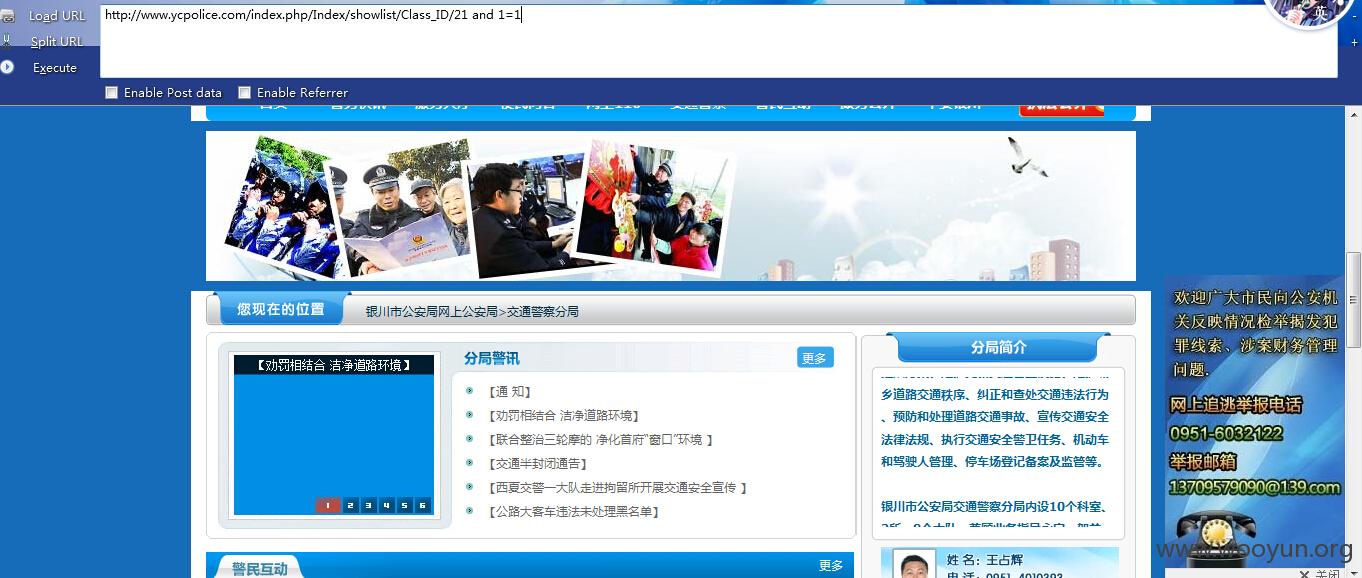Screen dimensions: 1362x578
Task: Click bullet icon beside 【通 知】
Action: point(470,391)
